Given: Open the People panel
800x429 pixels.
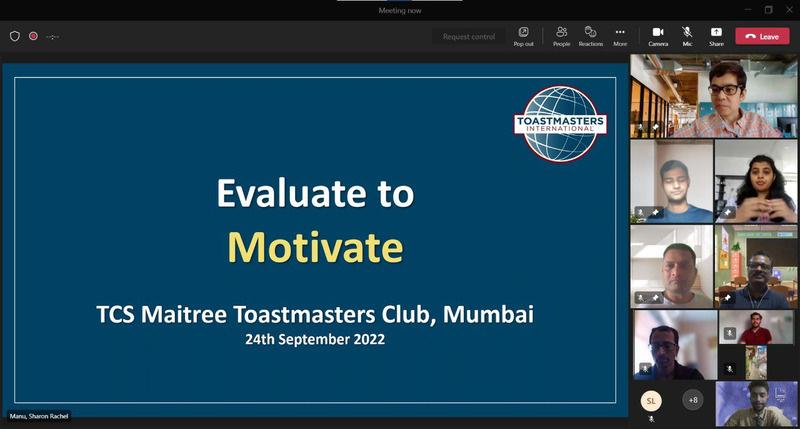Looking at the screenshot, I should click(x=561, y=37).
